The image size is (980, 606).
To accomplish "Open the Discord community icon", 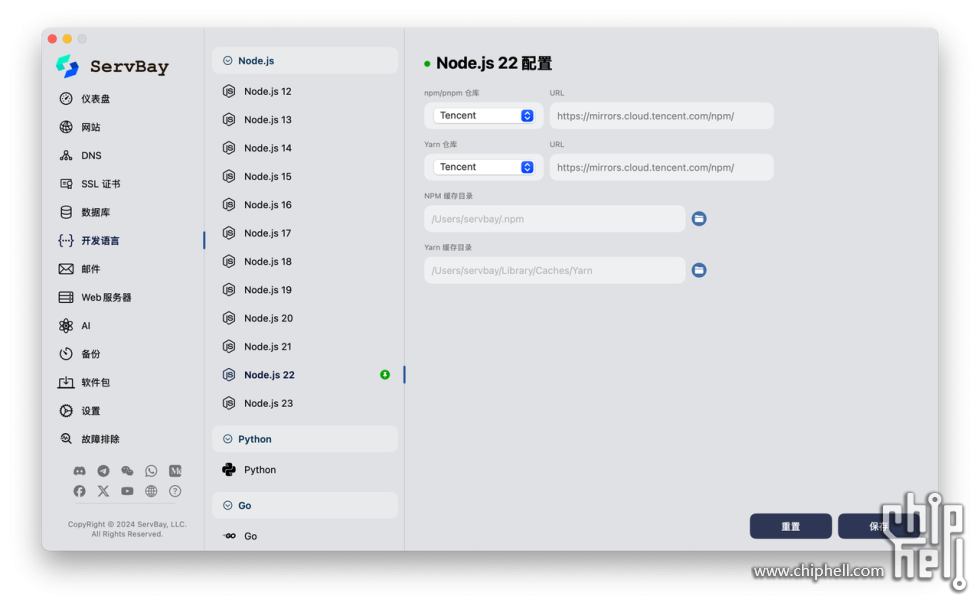I will point(79,471).
